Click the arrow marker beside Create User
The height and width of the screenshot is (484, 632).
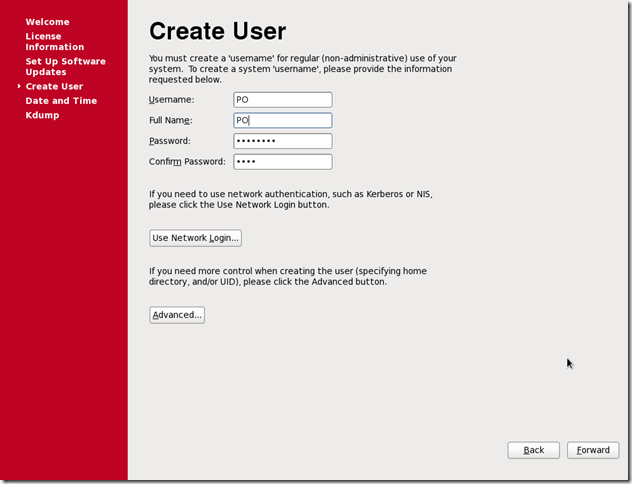[19, 87]
